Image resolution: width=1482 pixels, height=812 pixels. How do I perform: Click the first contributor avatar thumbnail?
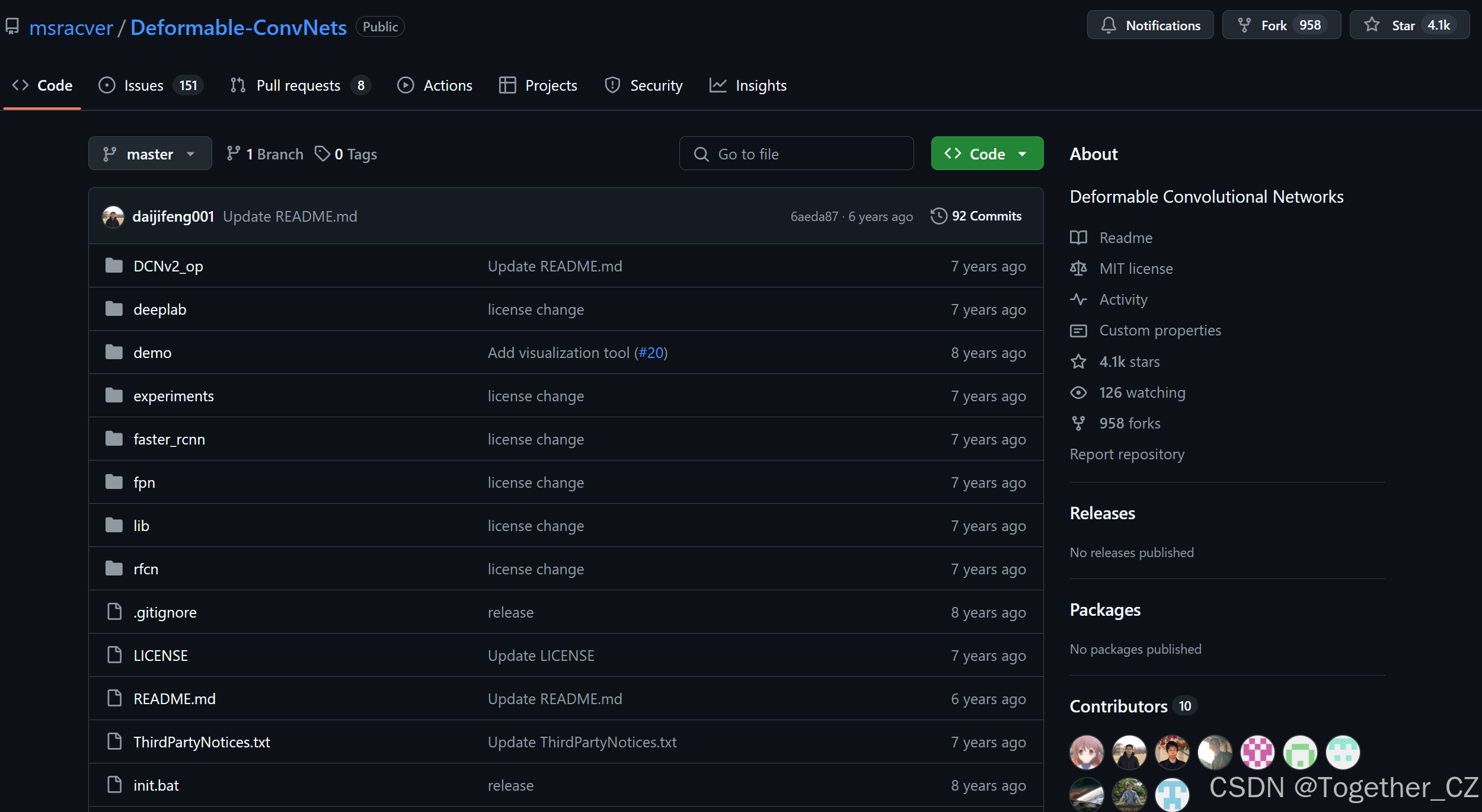1087,752
